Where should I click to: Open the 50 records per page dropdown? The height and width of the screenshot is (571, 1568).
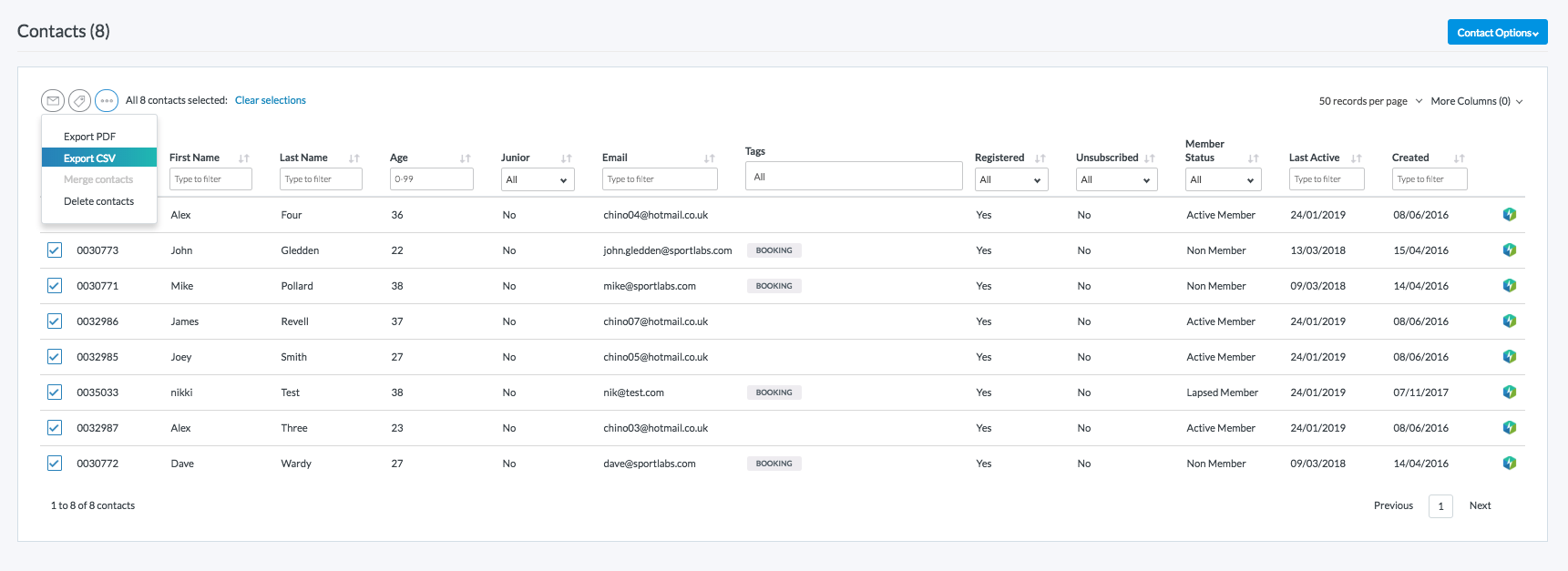(x=1369, y=101)
